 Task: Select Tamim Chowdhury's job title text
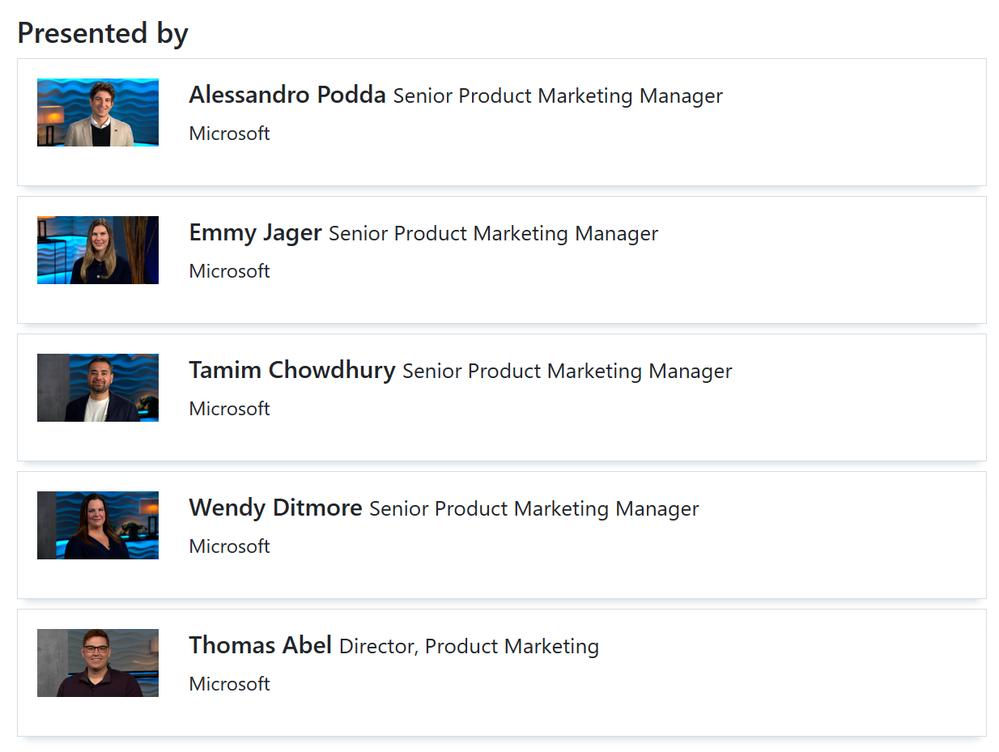[x=567, y=371]
